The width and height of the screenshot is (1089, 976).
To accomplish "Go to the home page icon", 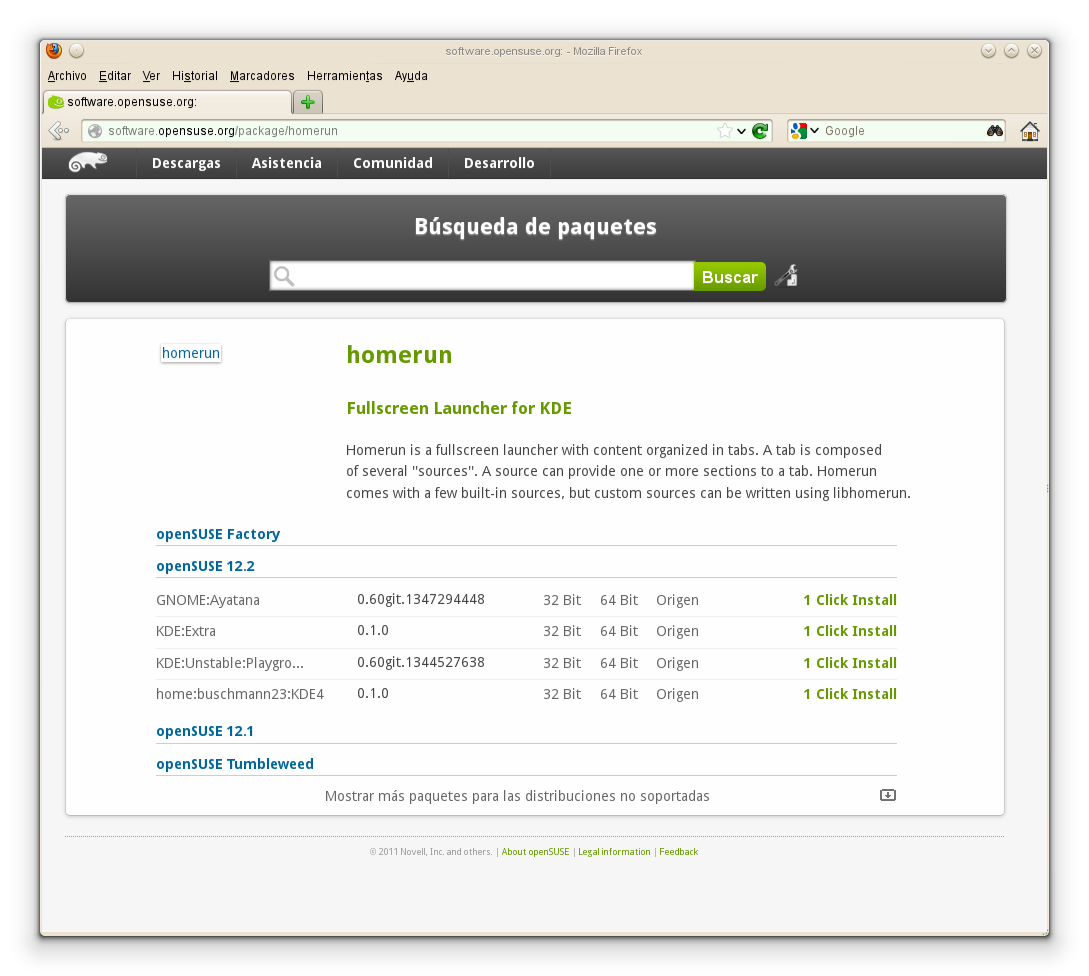I will pos(1029,131).
